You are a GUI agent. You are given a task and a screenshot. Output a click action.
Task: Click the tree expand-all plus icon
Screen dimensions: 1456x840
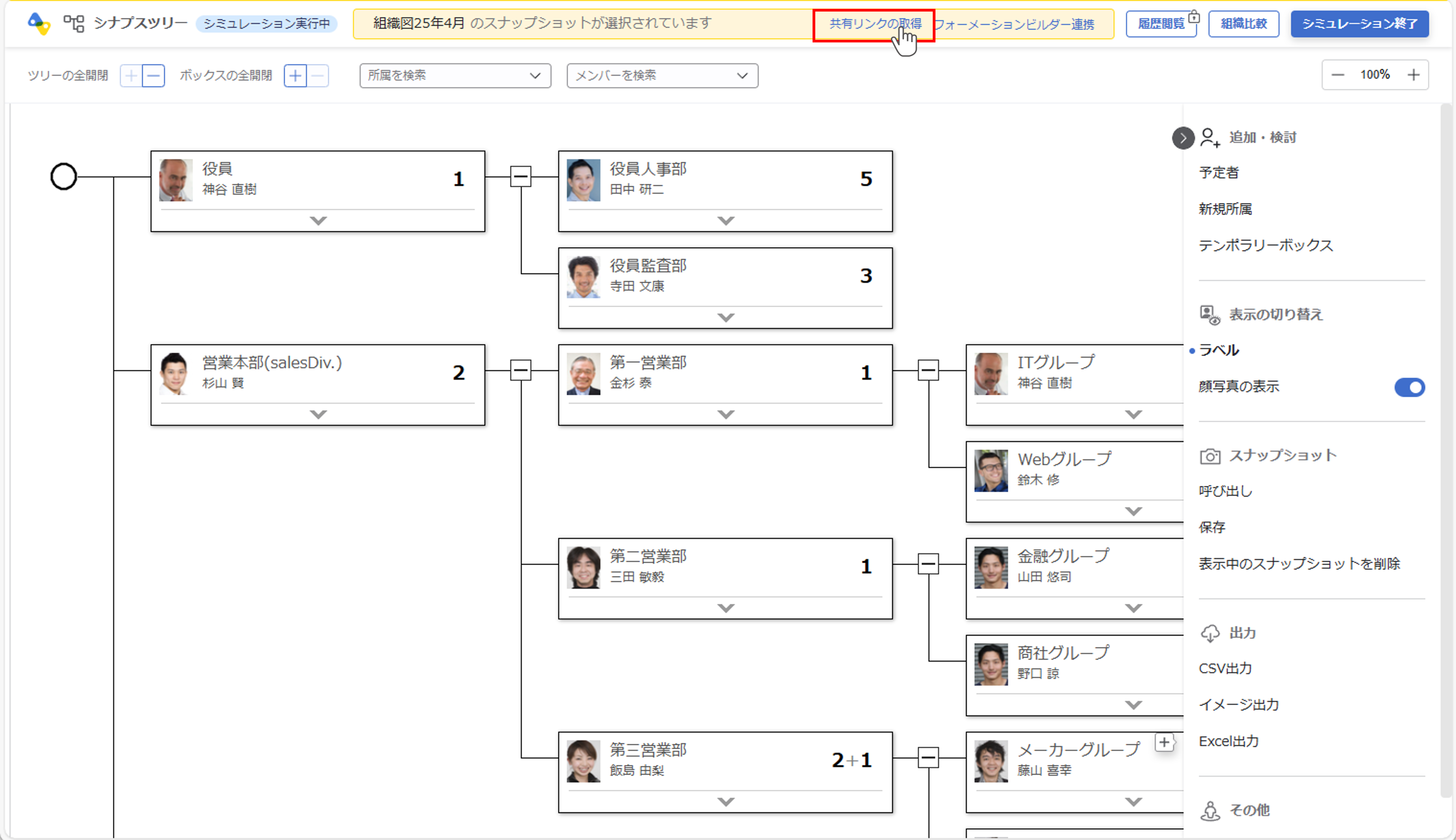[x=131, y=76]
